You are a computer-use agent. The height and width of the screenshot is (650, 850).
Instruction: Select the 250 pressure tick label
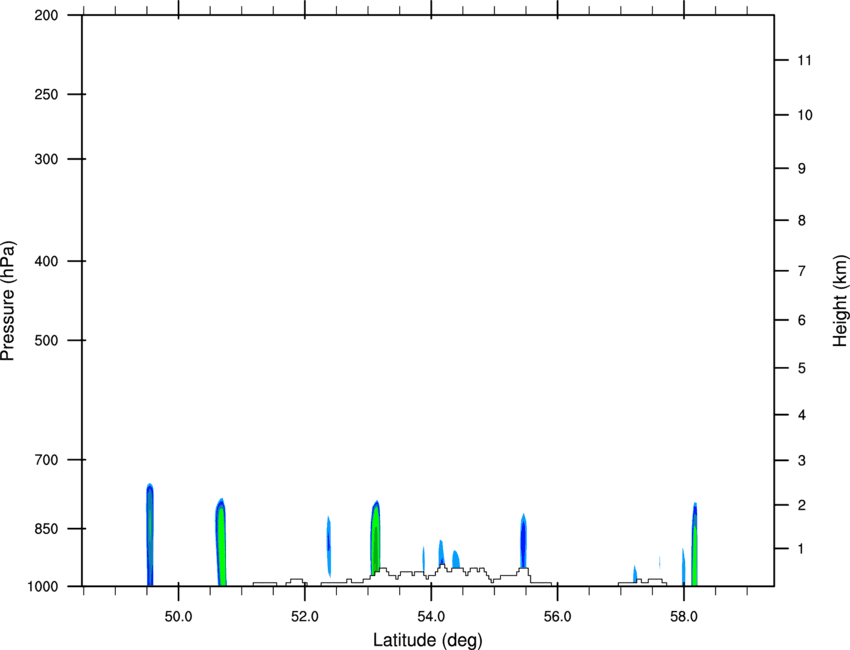[x=46, y=94]
